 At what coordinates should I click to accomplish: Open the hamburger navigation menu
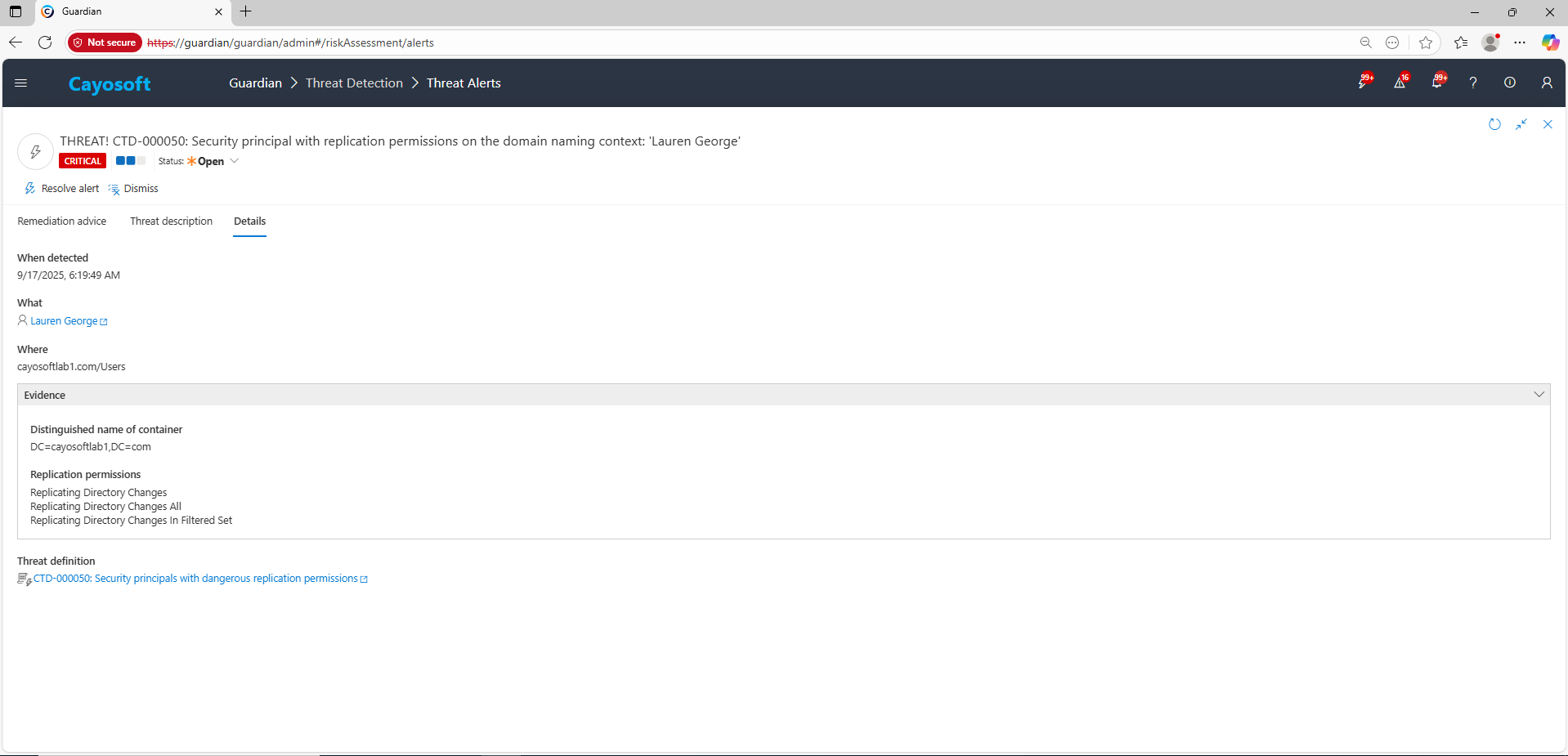[21, 83]
